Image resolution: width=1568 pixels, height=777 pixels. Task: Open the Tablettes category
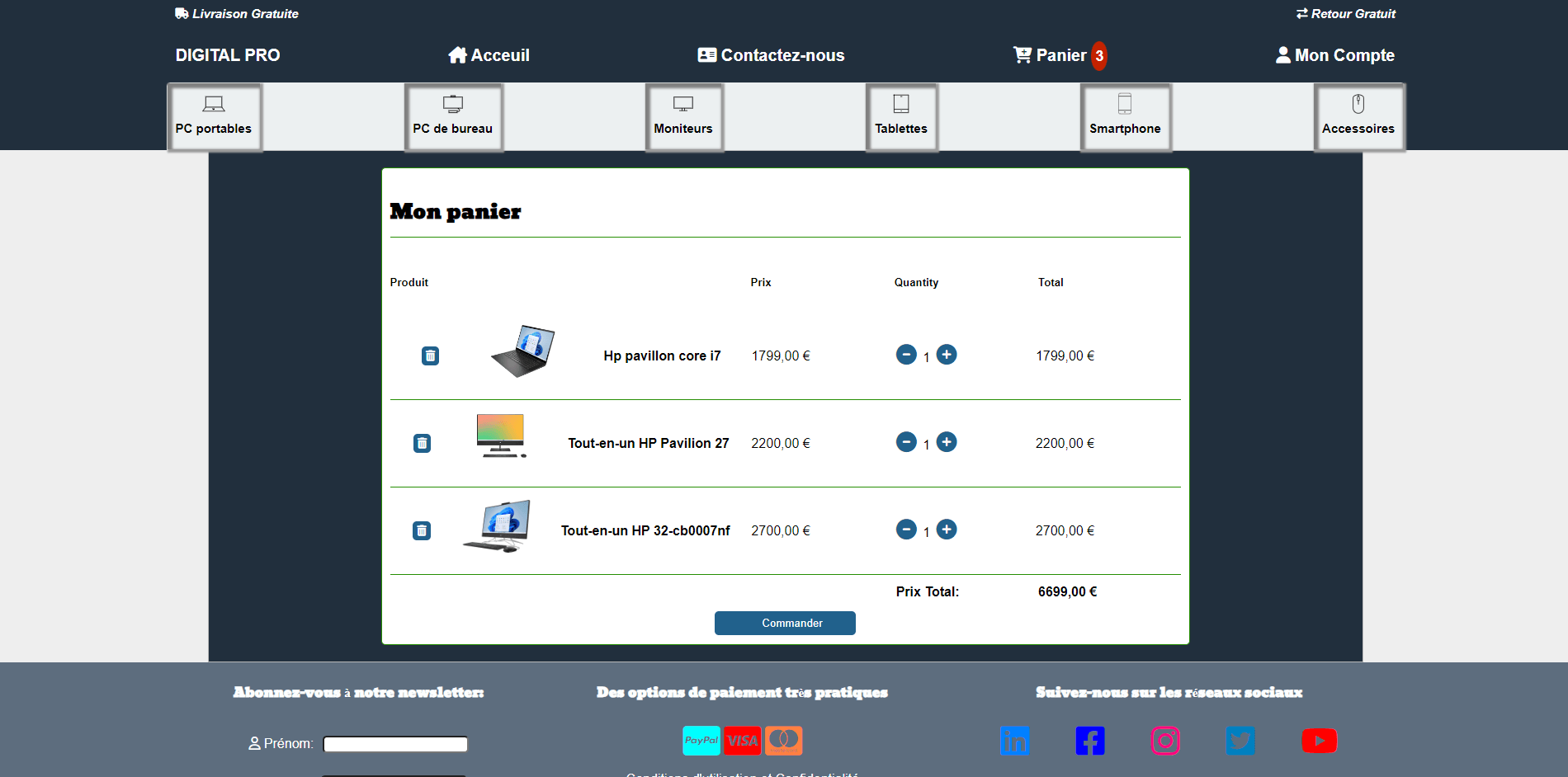pos(902,117)
